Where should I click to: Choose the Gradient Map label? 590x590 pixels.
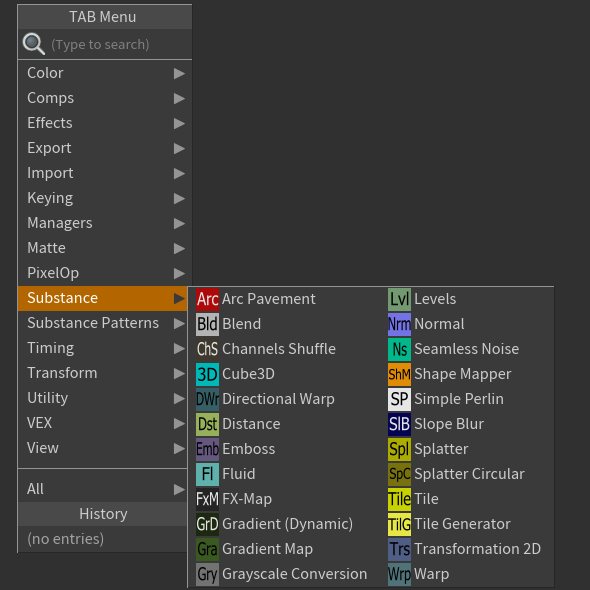point(268,549)
